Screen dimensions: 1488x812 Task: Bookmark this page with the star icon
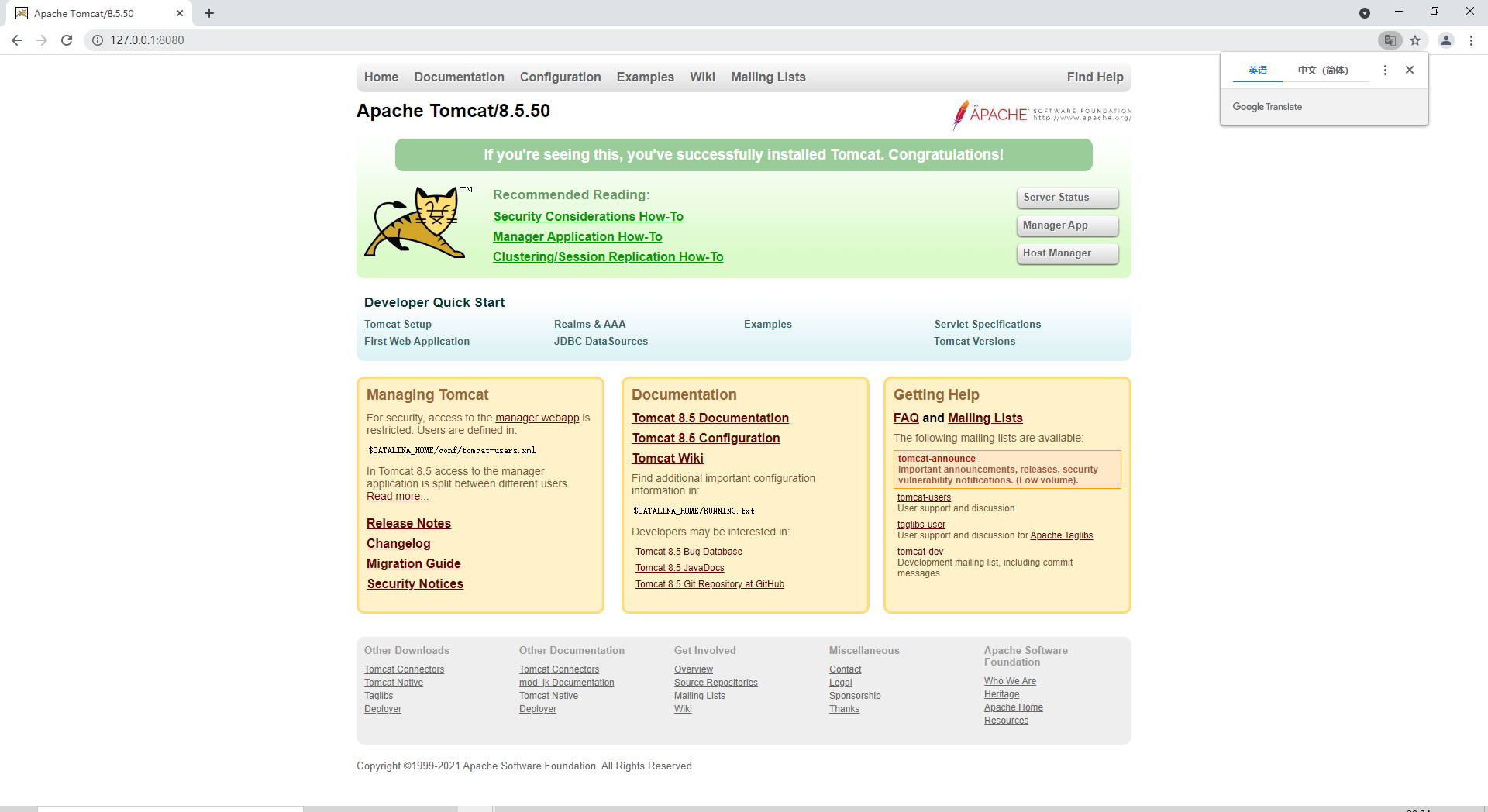(1415, 40)
